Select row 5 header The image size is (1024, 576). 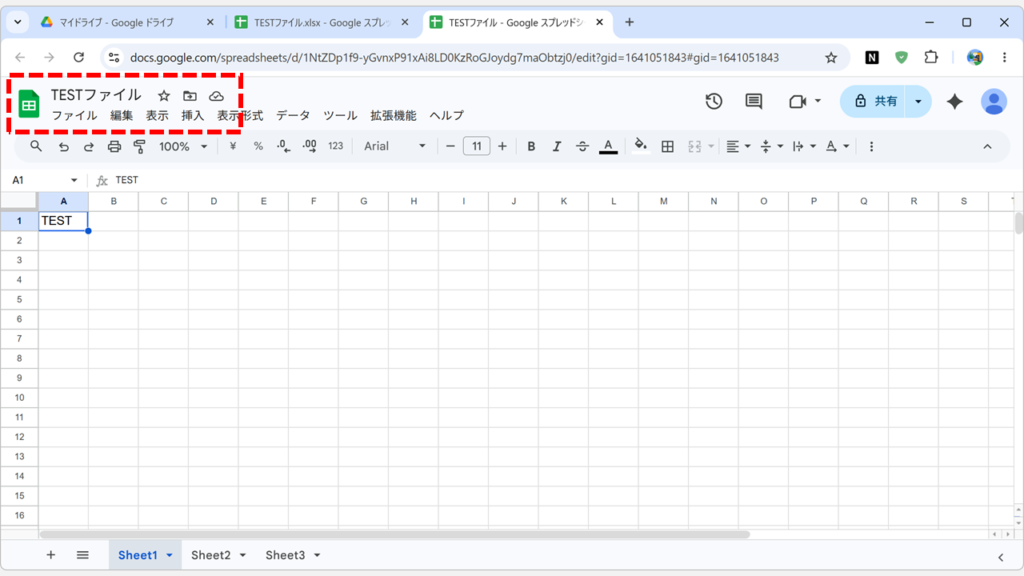click(19, 299)
